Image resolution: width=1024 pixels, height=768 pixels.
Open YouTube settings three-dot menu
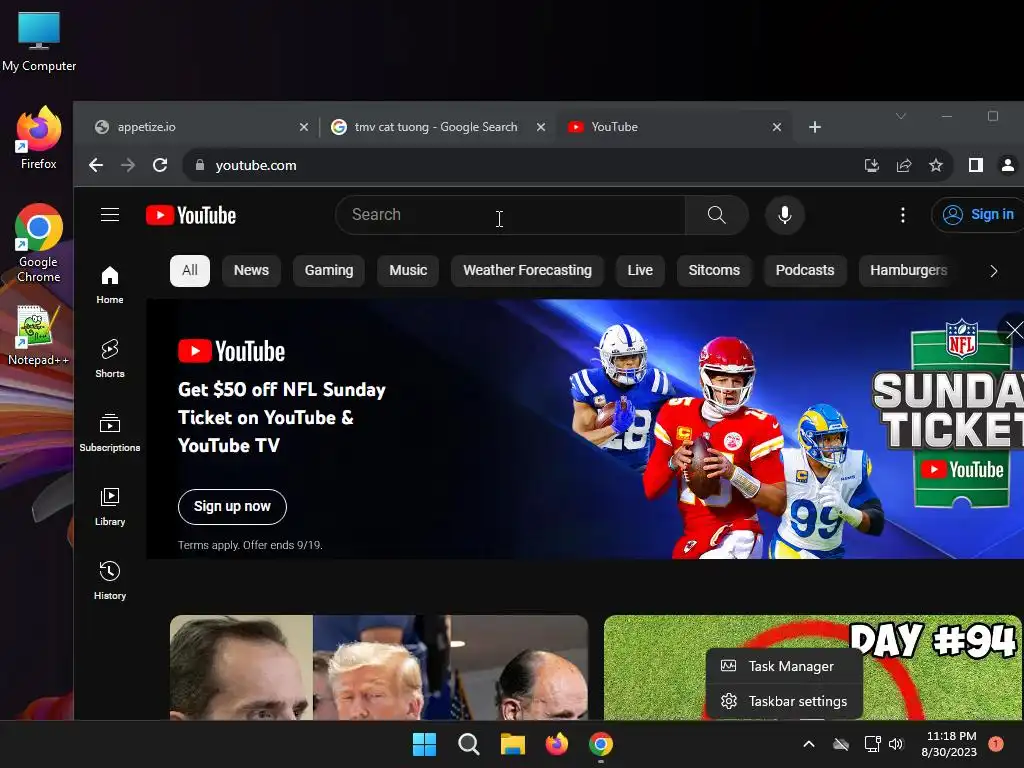[x=903, y=215]
